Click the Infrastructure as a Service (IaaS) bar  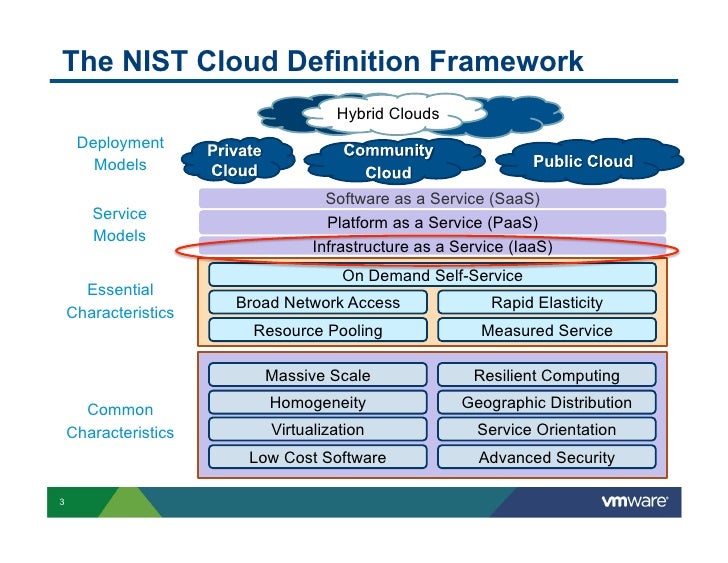(433, 246)
